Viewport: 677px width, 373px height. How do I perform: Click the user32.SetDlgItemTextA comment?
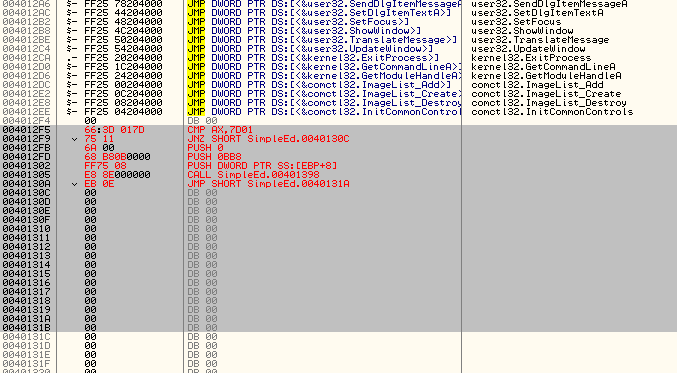point(537,13)
